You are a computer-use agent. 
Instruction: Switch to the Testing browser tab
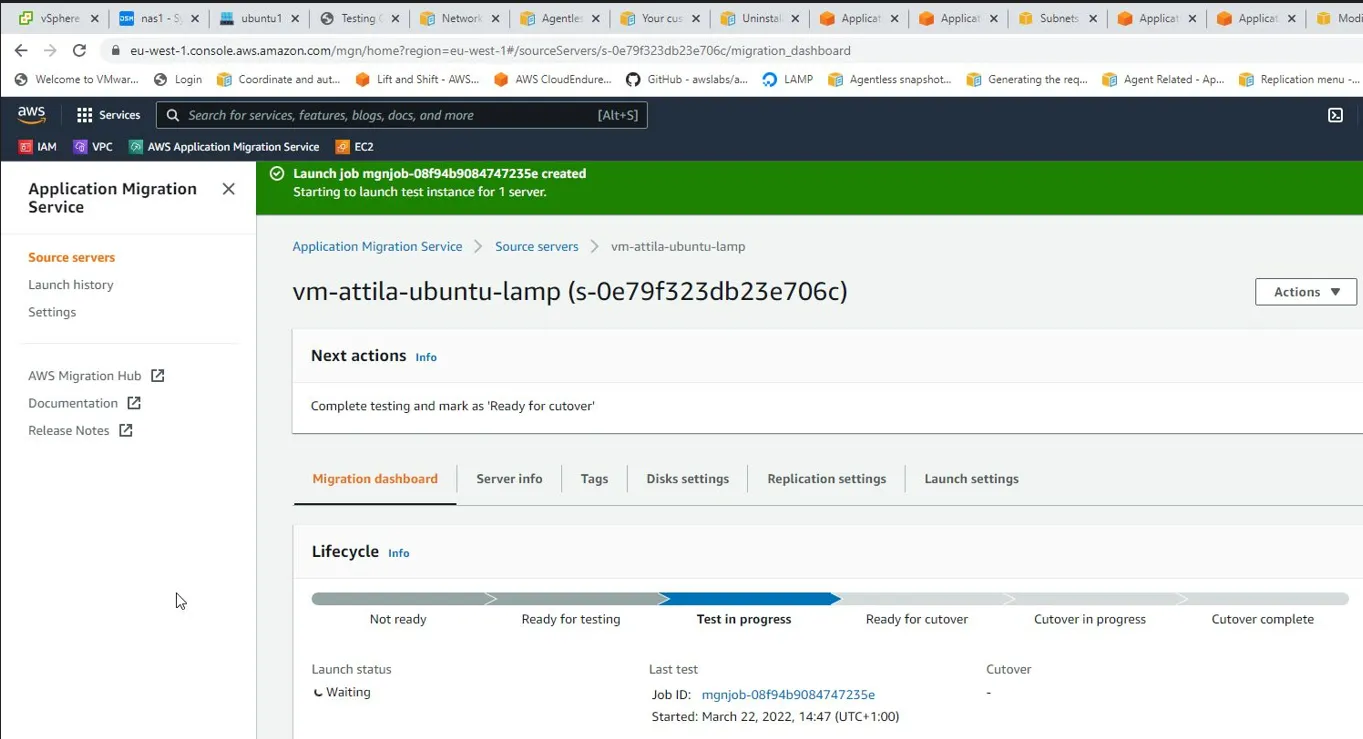pos(359,18)
